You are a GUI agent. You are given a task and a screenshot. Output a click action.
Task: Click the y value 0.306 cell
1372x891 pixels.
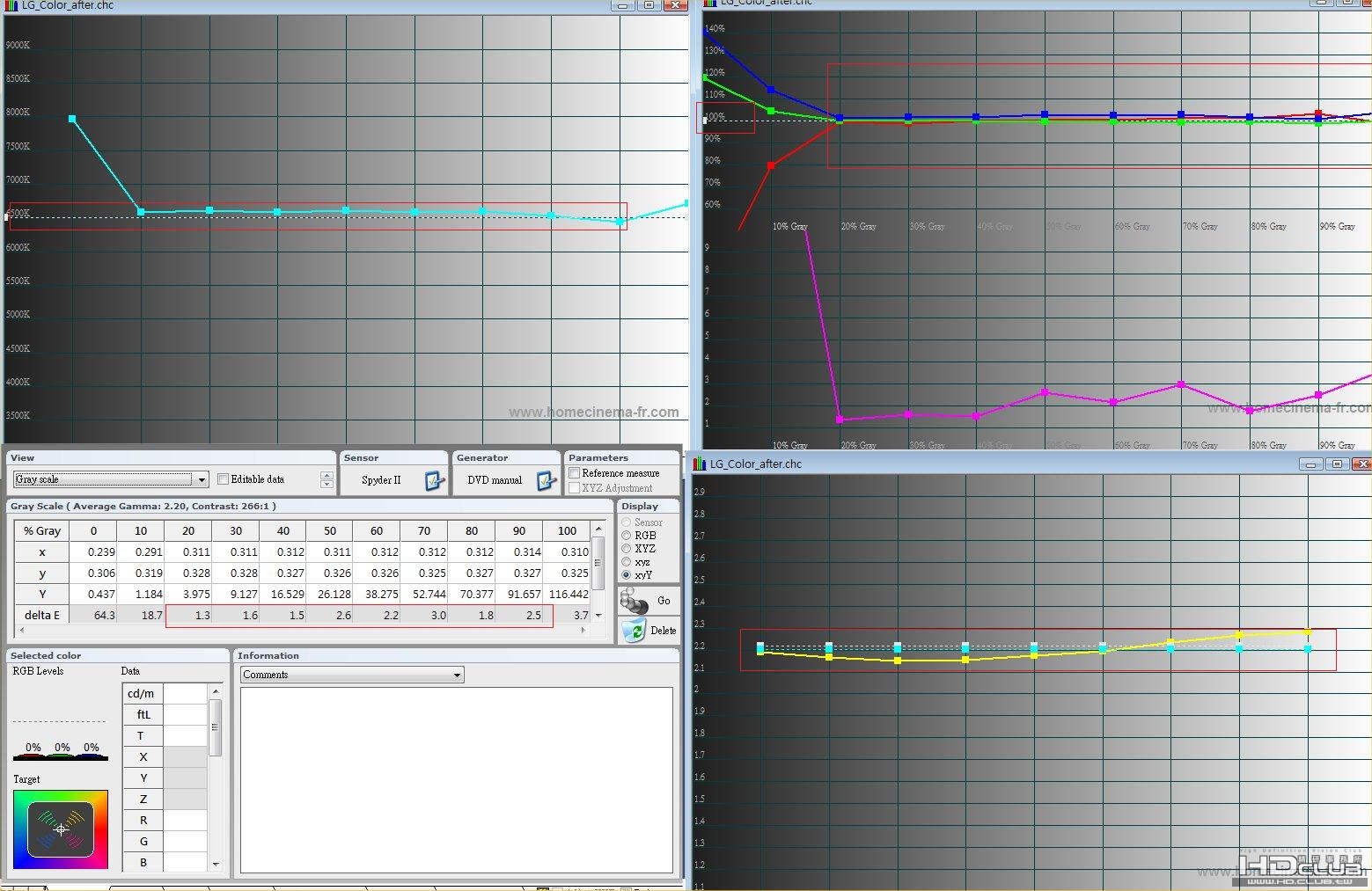[x=93, y=573]
